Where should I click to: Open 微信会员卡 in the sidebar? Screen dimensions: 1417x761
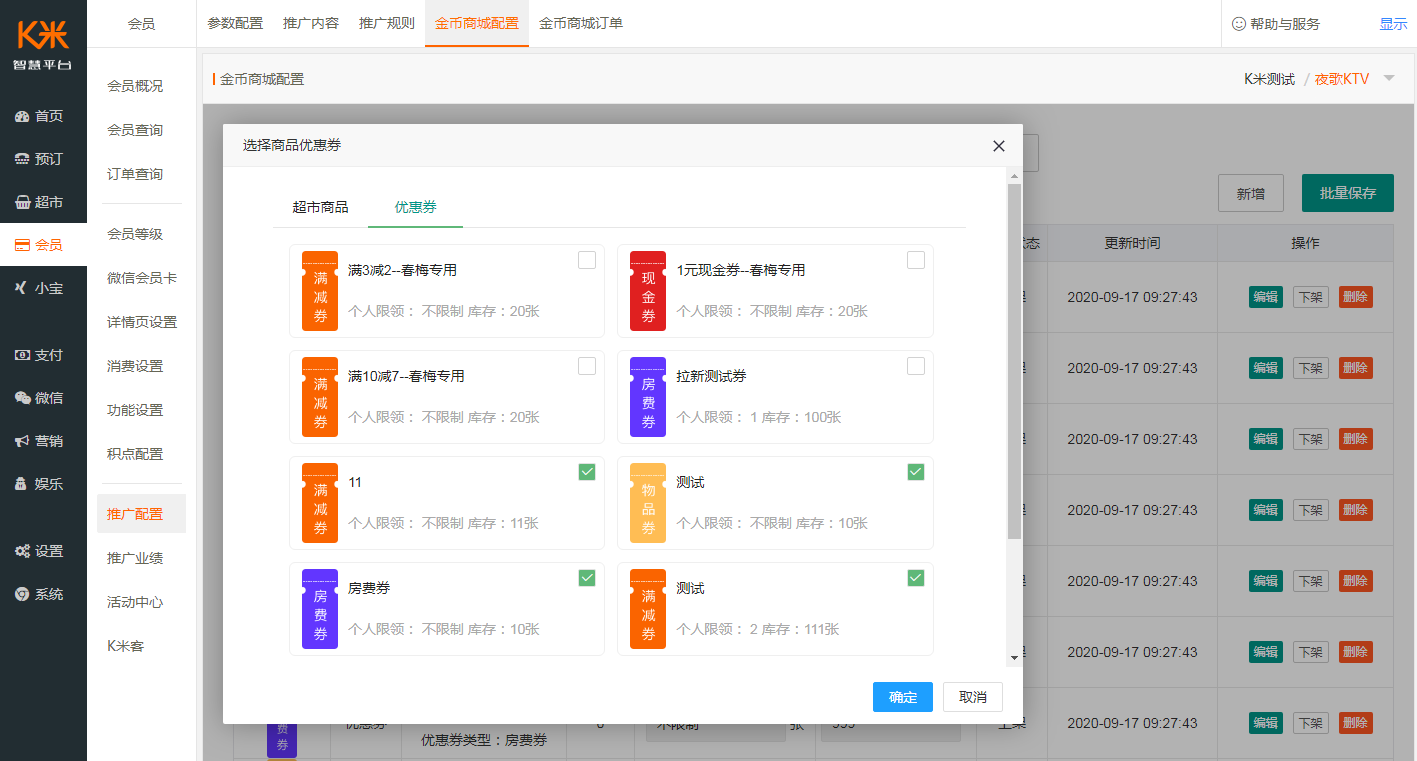[142, 278]
